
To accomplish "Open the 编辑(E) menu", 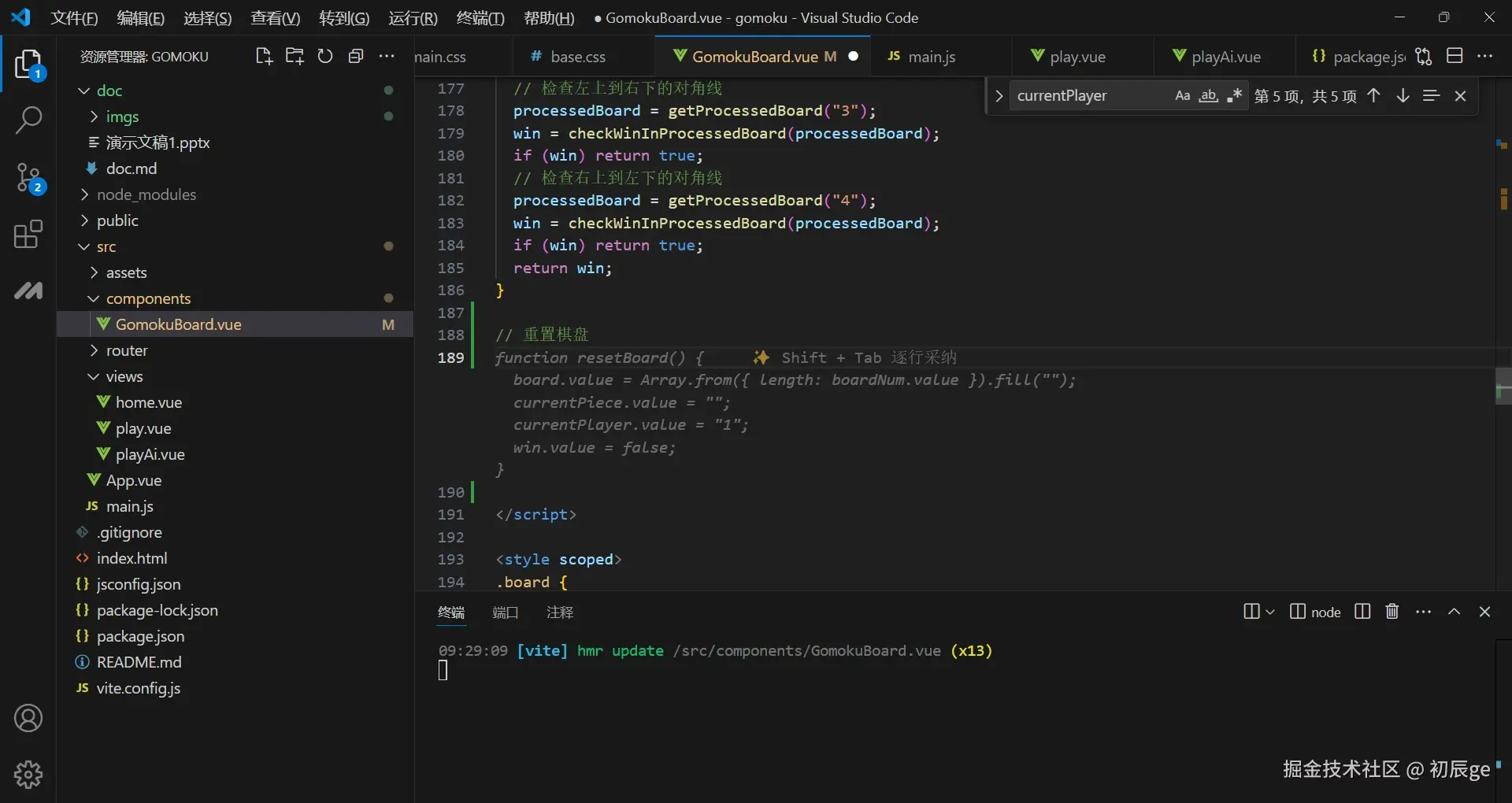I will pyautogui.click(x=141, y=17).
